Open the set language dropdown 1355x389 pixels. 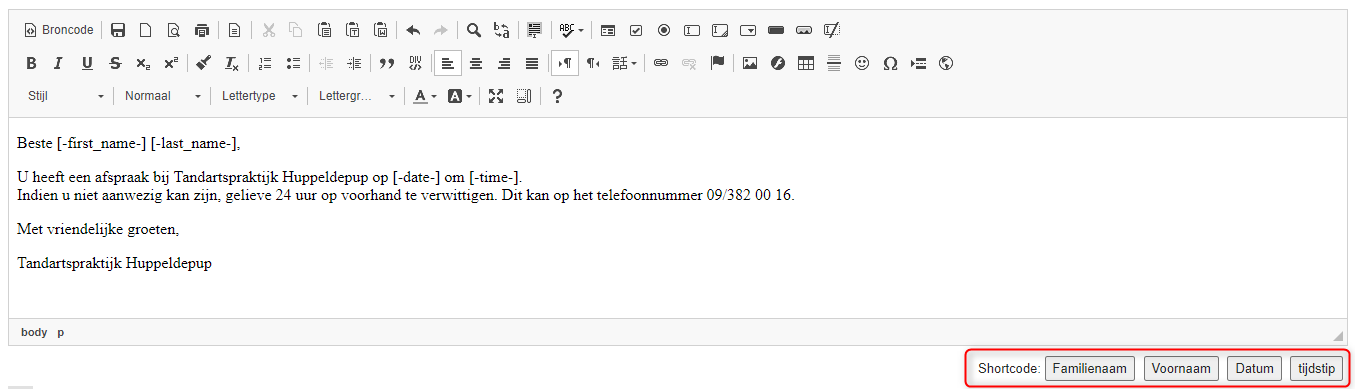click(625, 63)
